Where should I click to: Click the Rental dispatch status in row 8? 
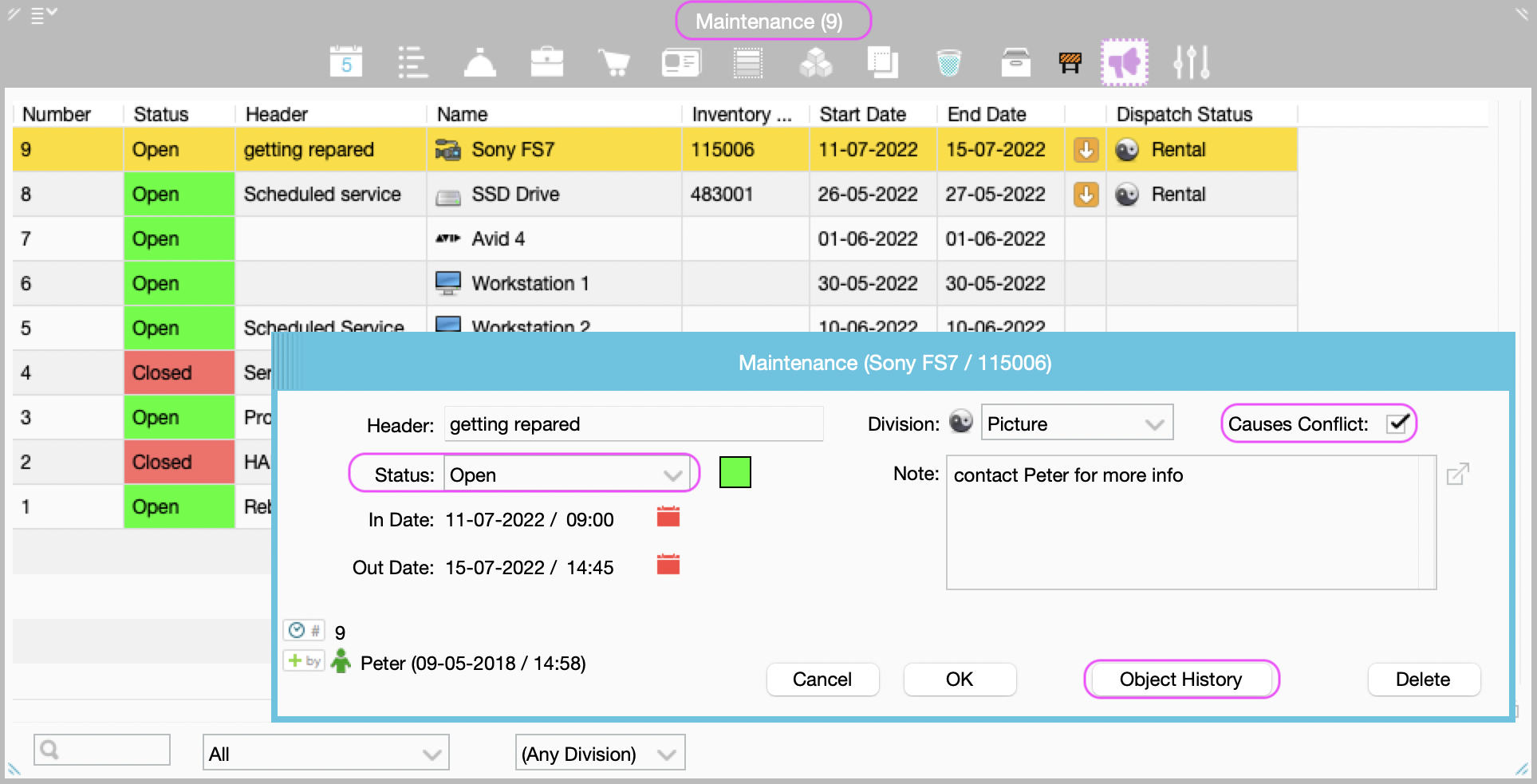(x=1178, y=194)
